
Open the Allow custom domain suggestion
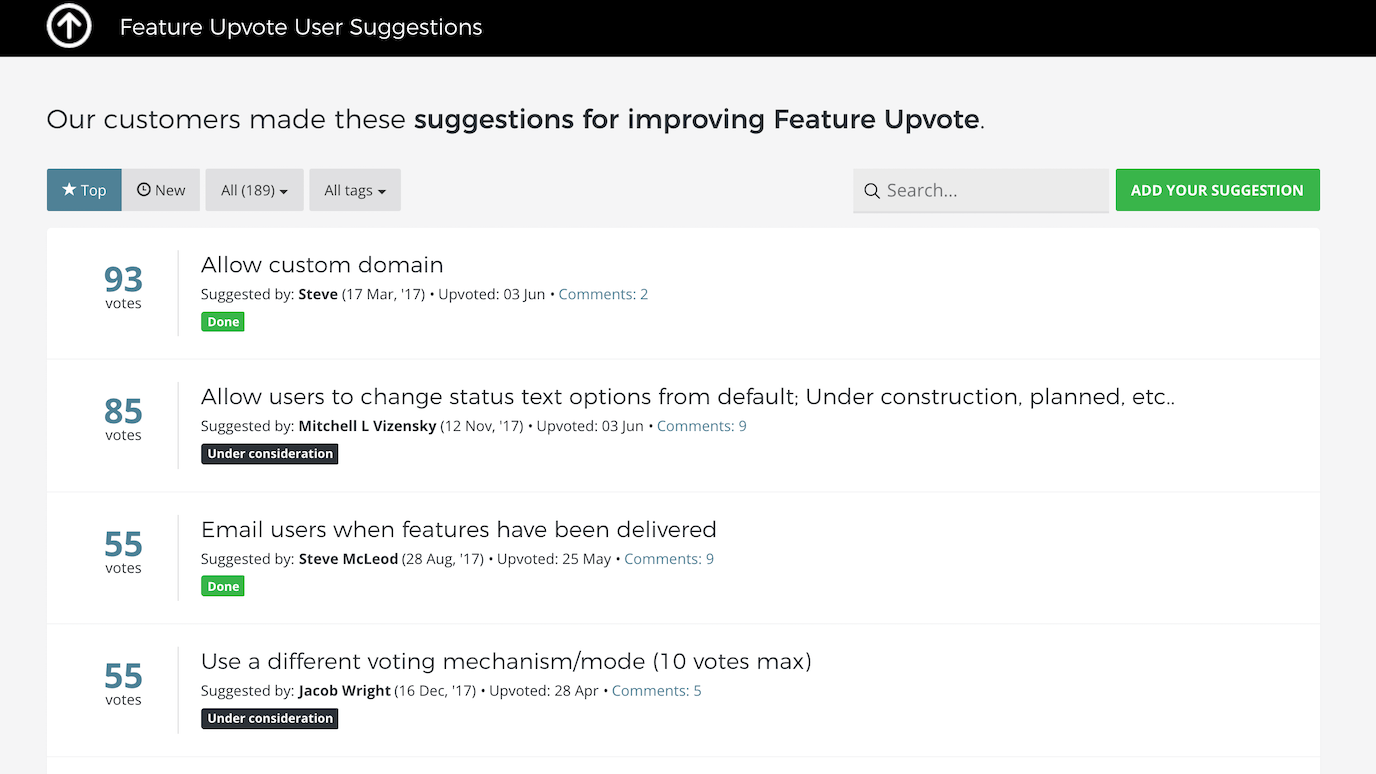[x=322, y=265]
